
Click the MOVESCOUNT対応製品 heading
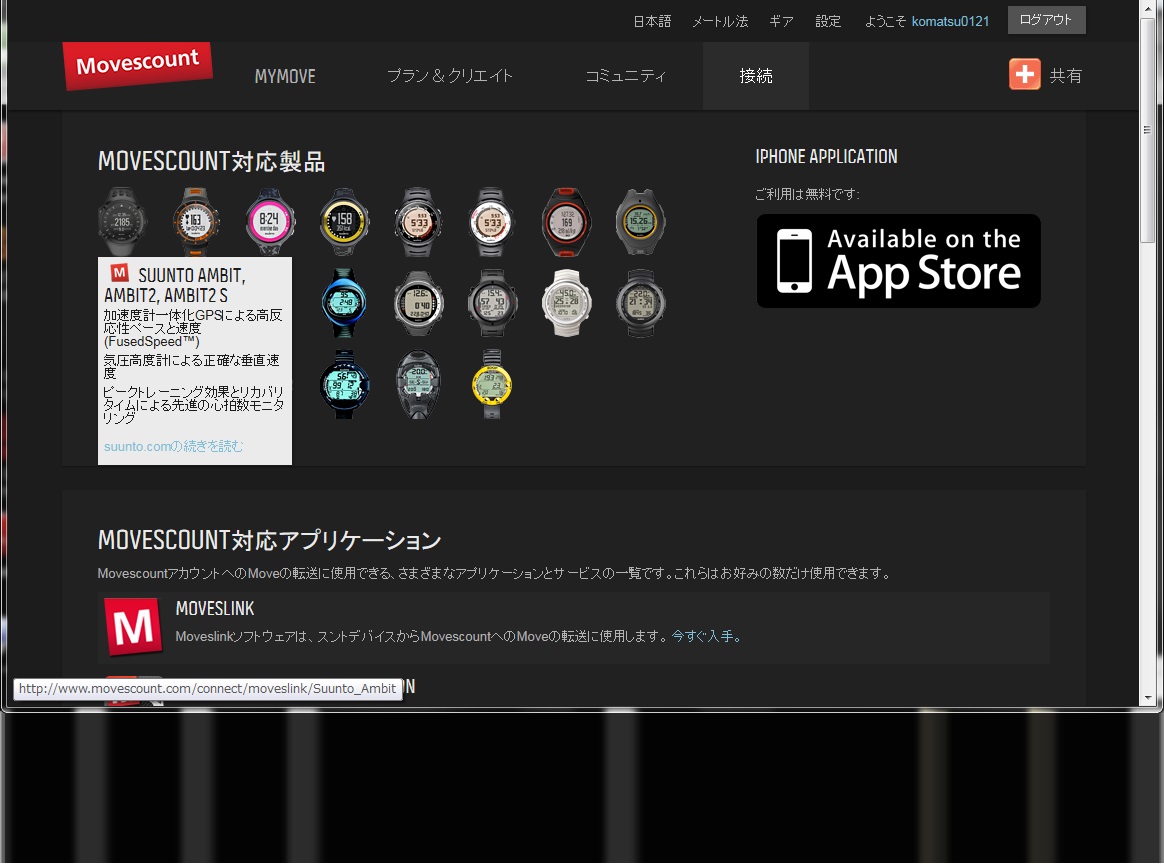212,161
